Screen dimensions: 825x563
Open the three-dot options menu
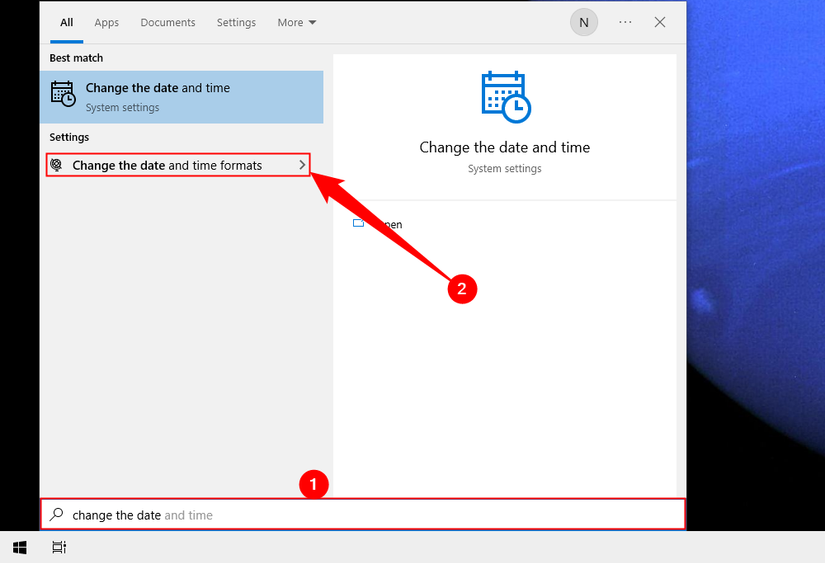point(625,22)
